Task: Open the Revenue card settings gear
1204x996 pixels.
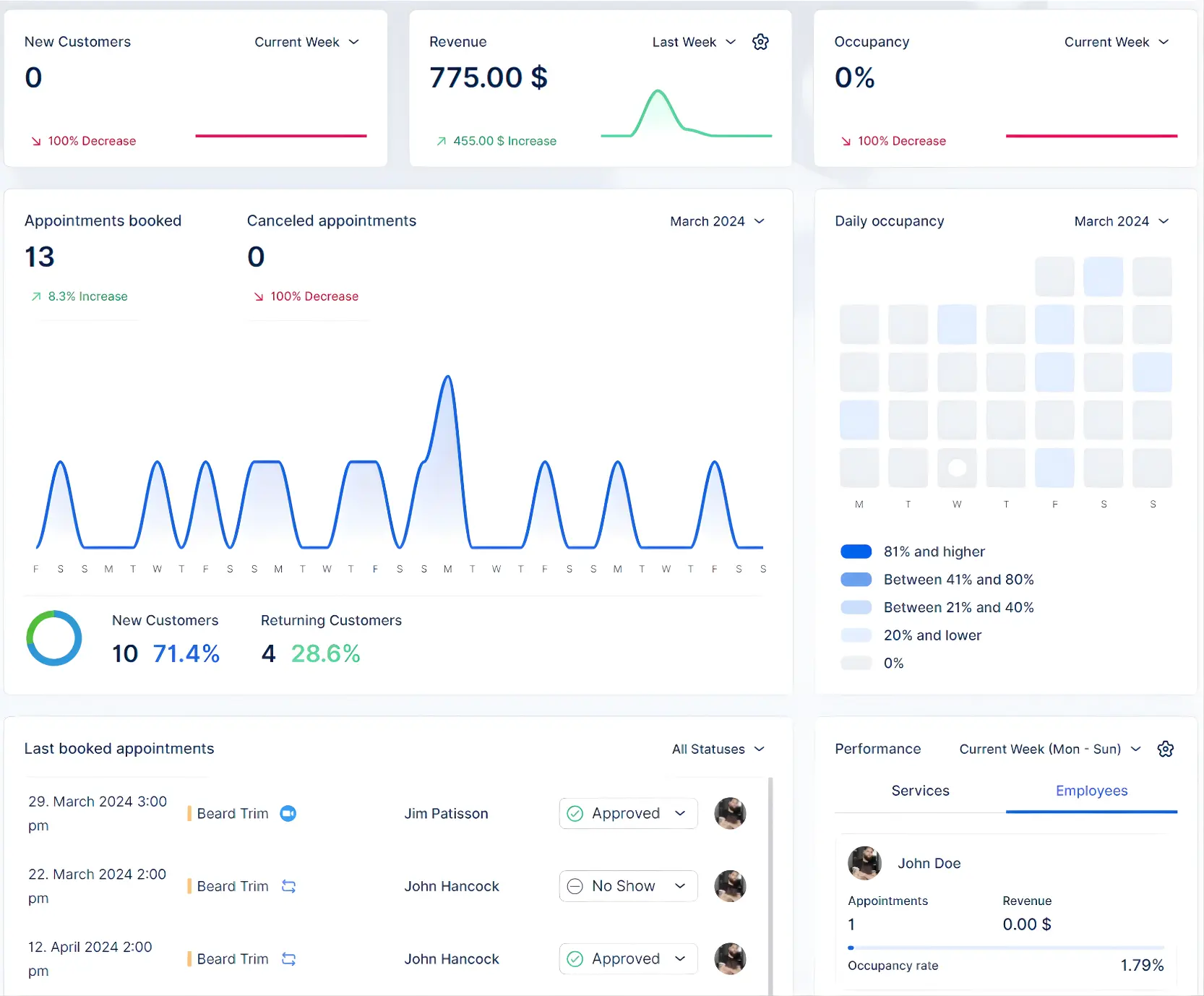Action: [760, 42]
